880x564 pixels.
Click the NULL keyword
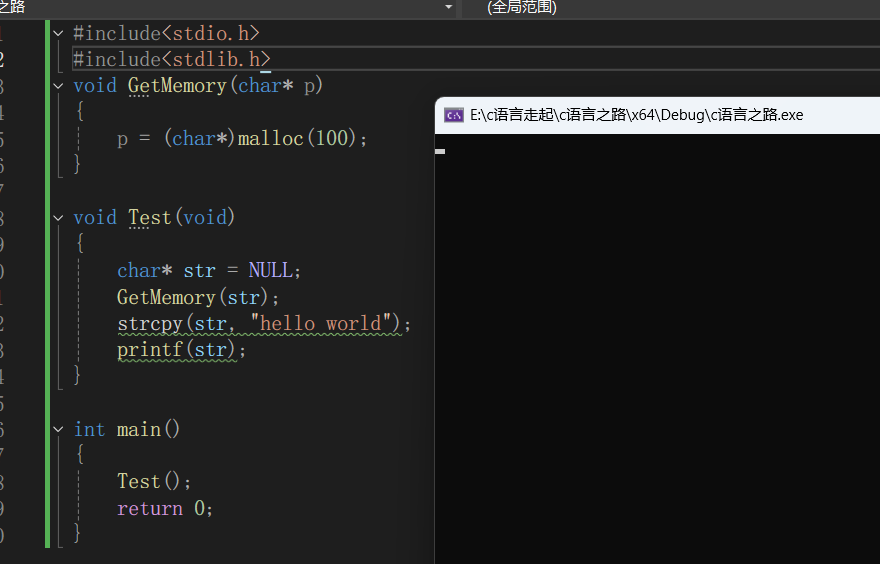click(x=271, y=270)
